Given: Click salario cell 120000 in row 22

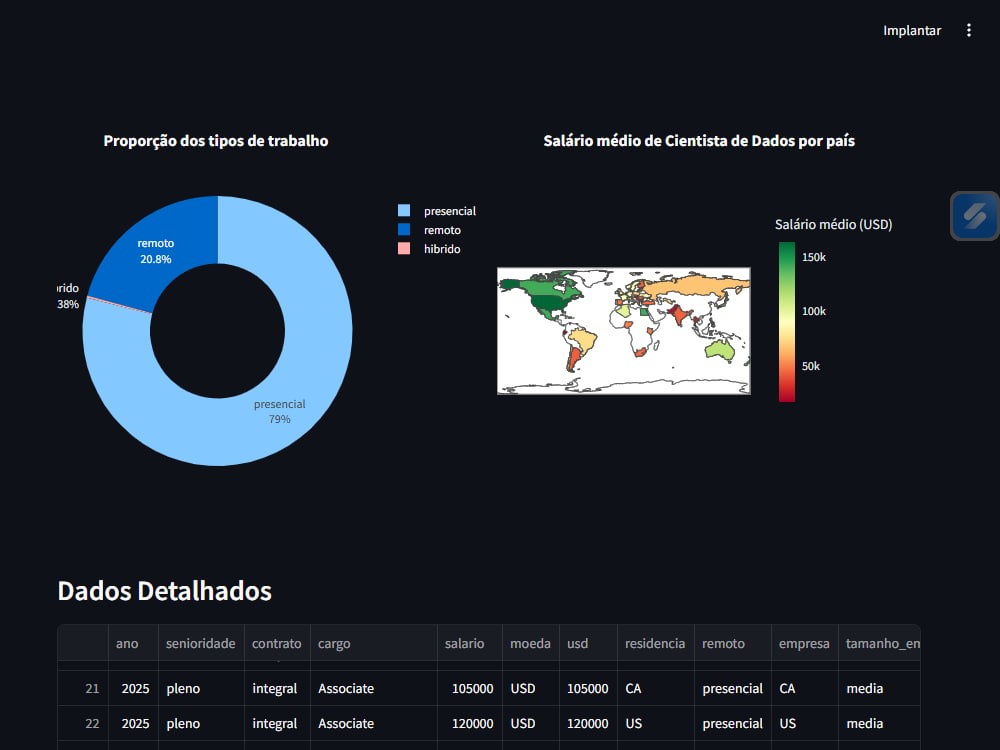Looking at the screenshot, I should tap(469, 723).
